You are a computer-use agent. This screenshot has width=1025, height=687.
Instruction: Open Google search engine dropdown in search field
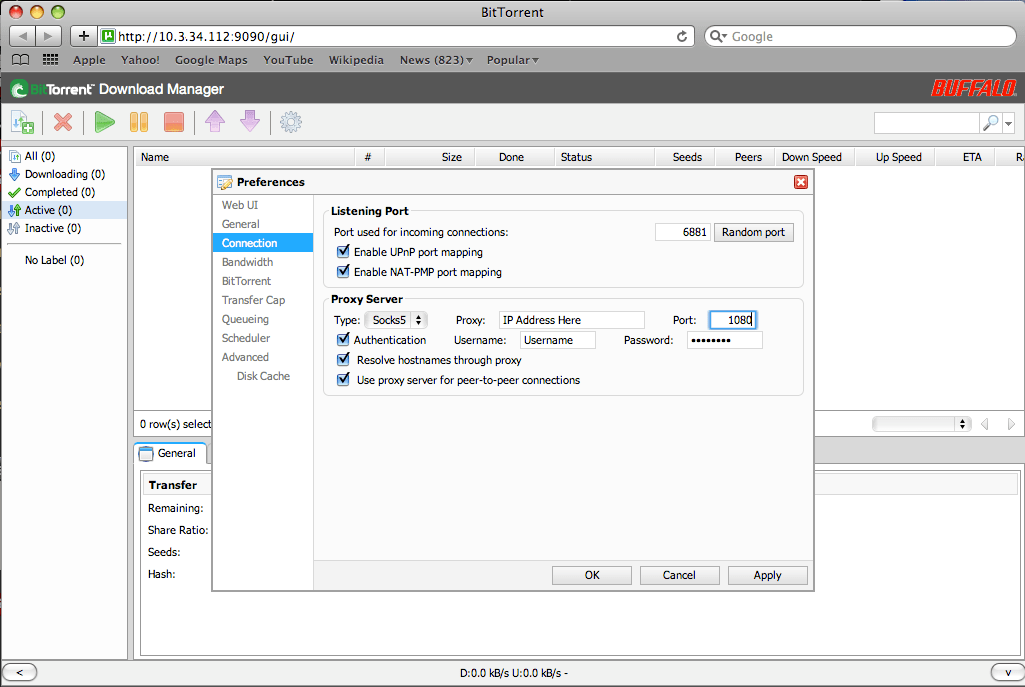(x=718, y=37)
